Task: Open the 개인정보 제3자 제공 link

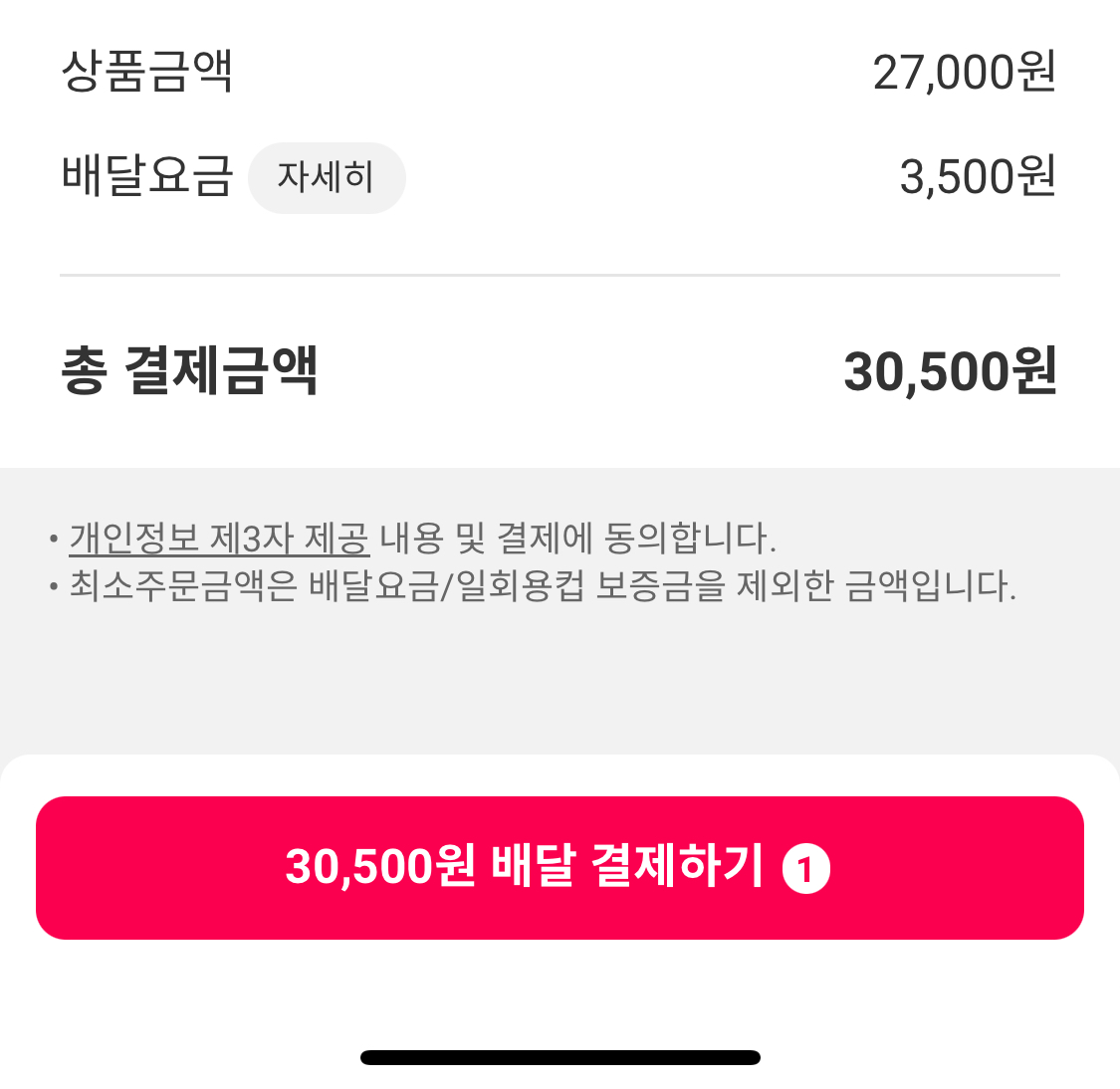Action: click(219, 539)
